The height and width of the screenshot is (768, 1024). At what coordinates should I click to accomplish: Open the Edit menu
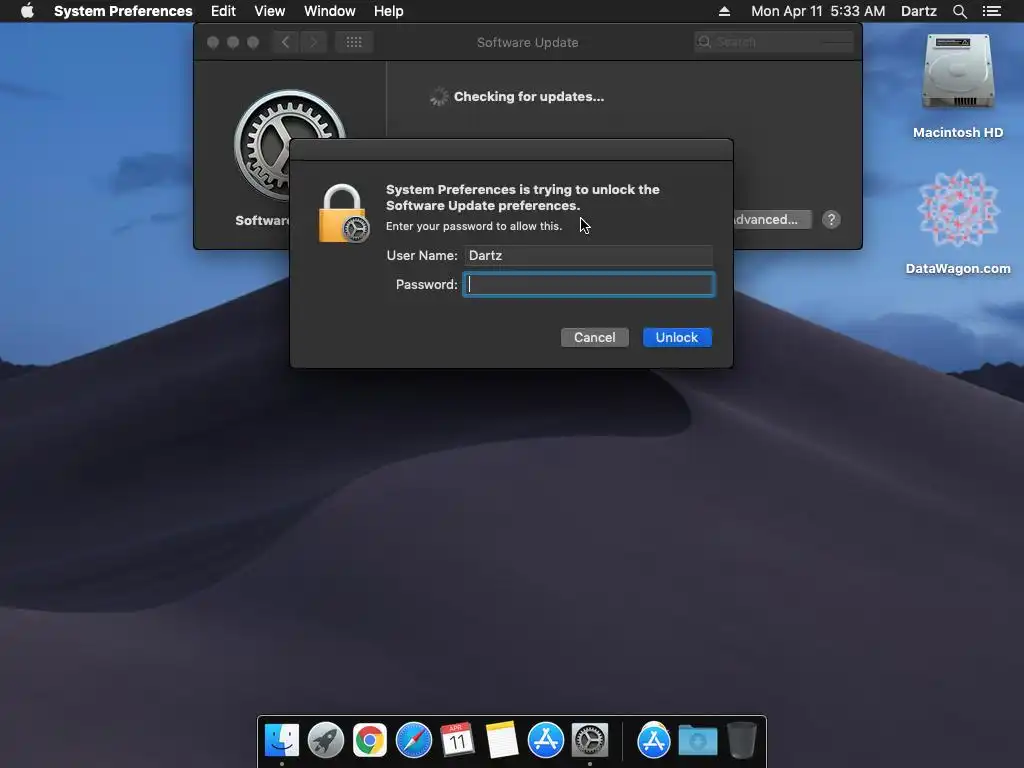(x=223, y=11)
